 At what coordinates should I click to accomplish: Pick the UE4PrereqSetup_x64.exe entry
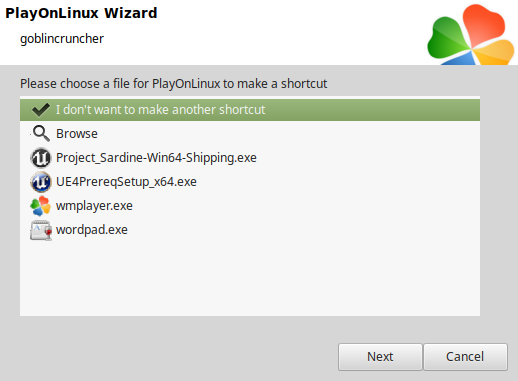tap(250, 182)
